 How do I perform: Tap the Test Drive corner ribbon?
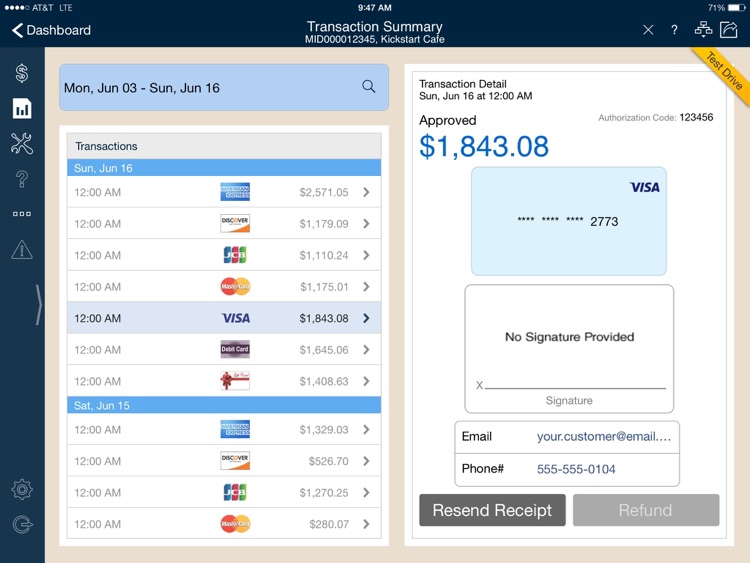coord(724,72)
